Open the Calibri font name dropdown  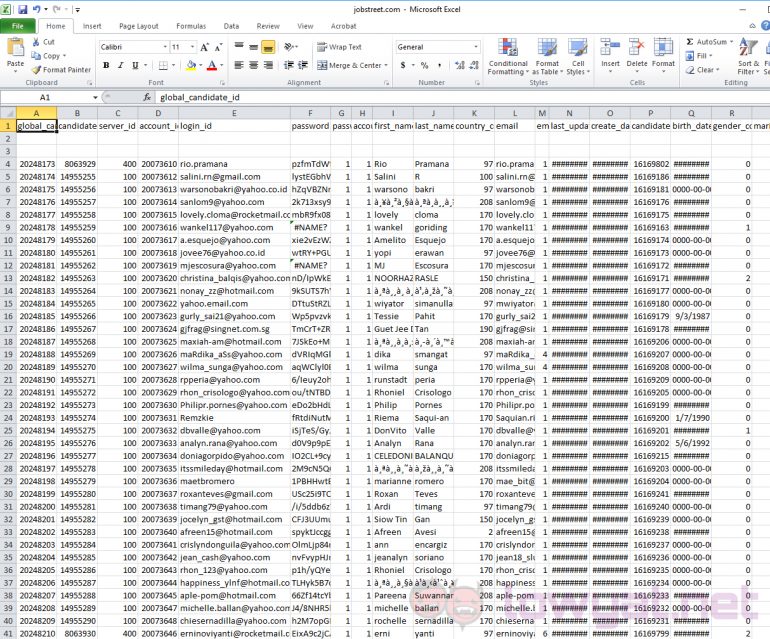pyautogui.click(x=165, y=47)
